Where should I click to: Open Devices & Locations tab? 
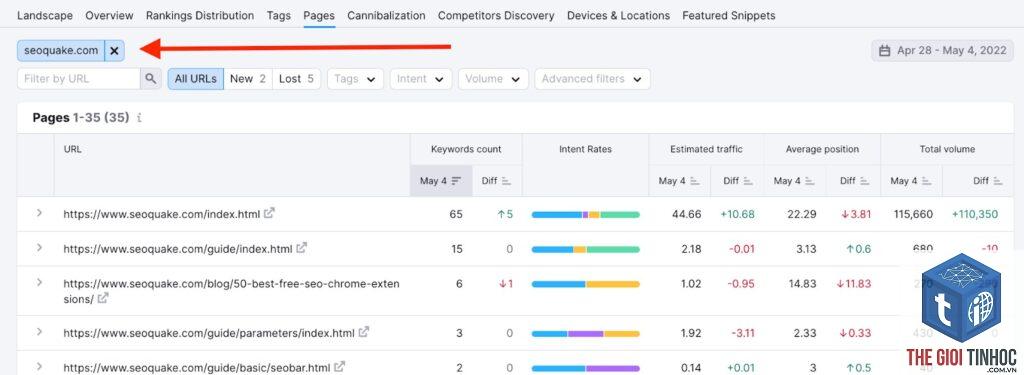tap(618, 15)
